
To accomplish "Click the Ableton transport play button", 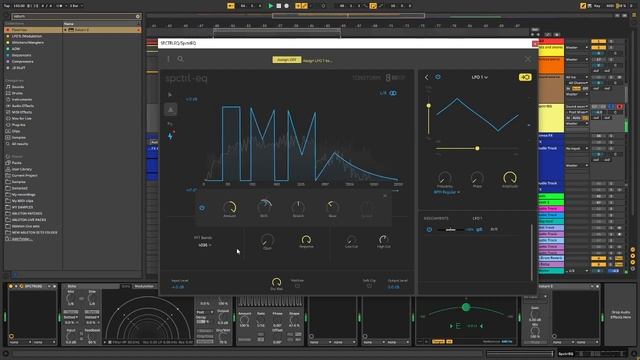I will coord(271,6).
